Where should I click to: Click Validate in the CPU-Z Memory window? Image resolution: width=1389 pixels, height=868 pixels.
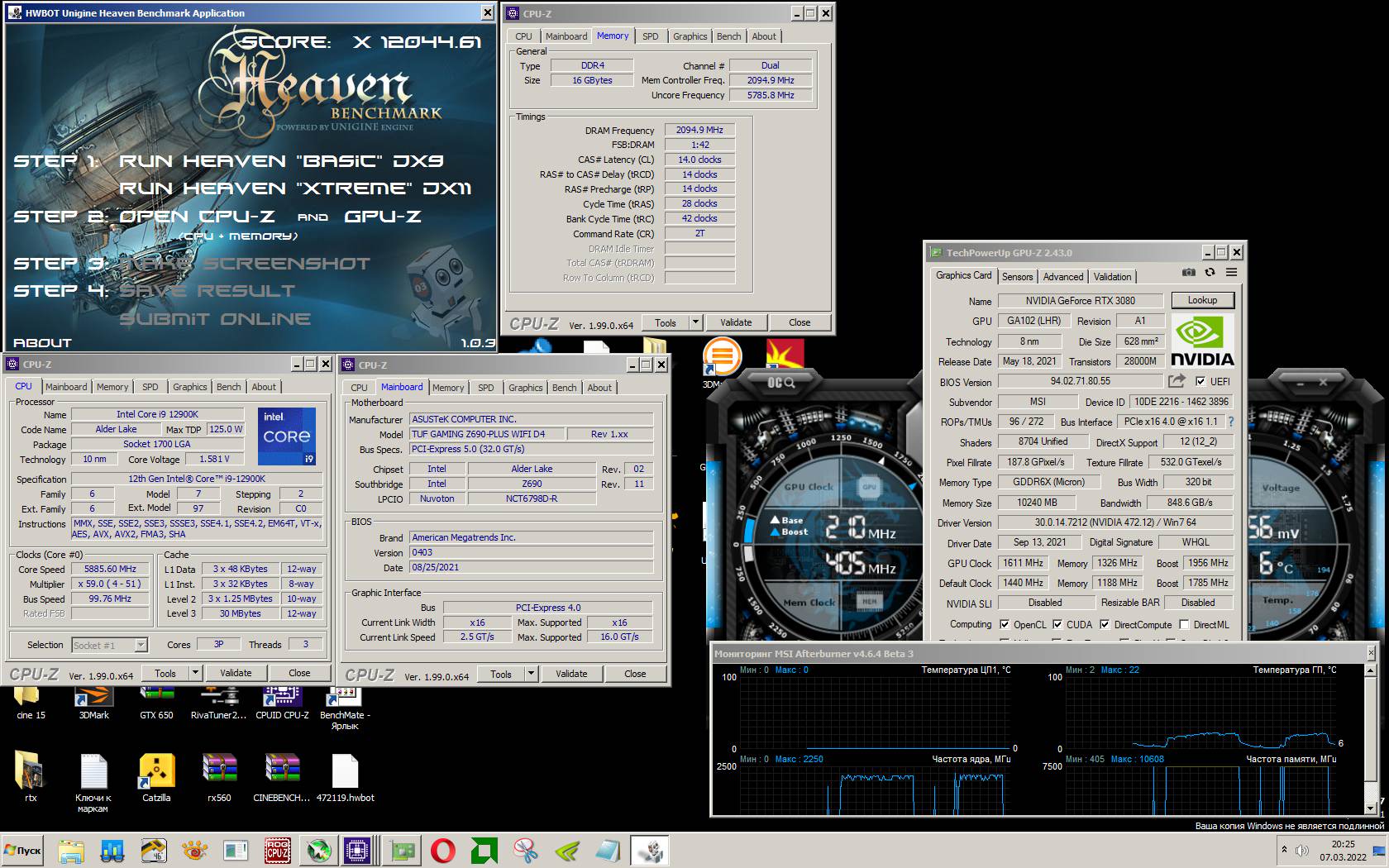tap(736, 322)
